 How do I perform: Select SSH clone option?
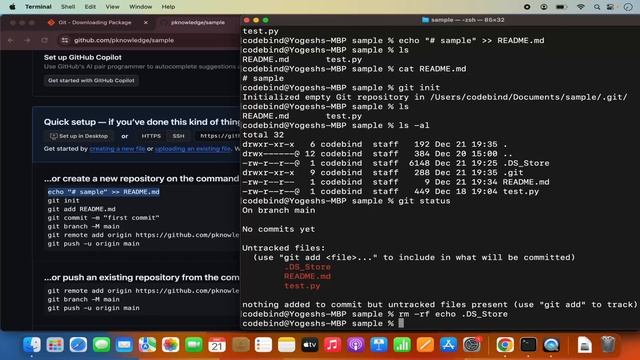[x=178, y=136]
